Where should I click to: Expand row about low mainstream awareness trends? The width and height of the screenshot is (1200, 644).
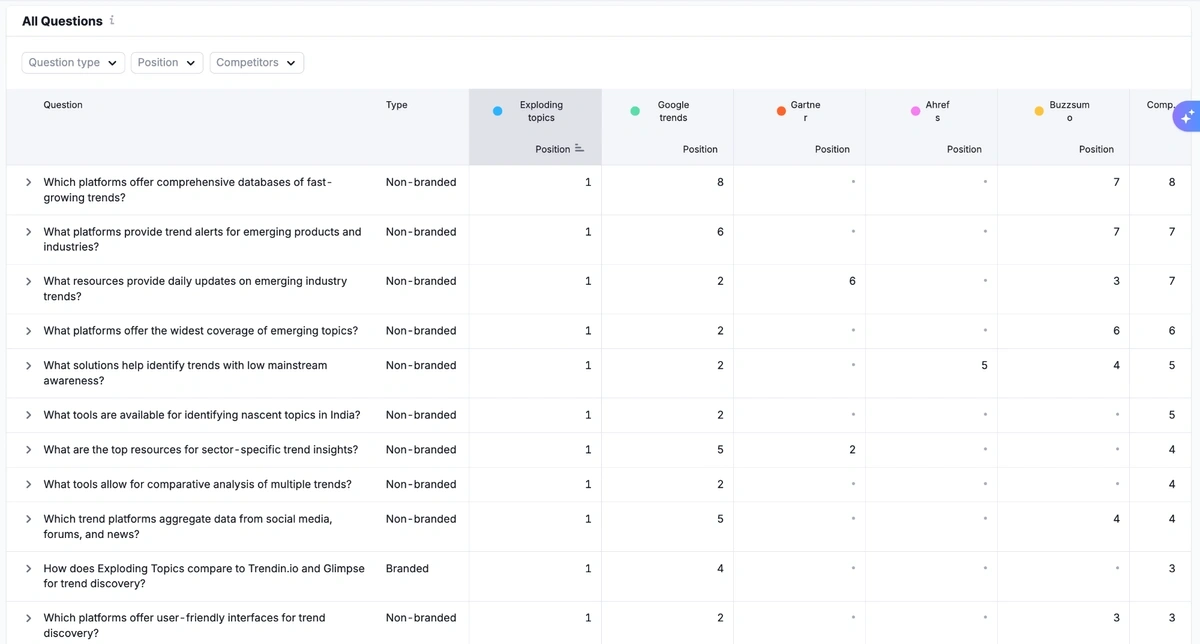[x=28, y=365]
